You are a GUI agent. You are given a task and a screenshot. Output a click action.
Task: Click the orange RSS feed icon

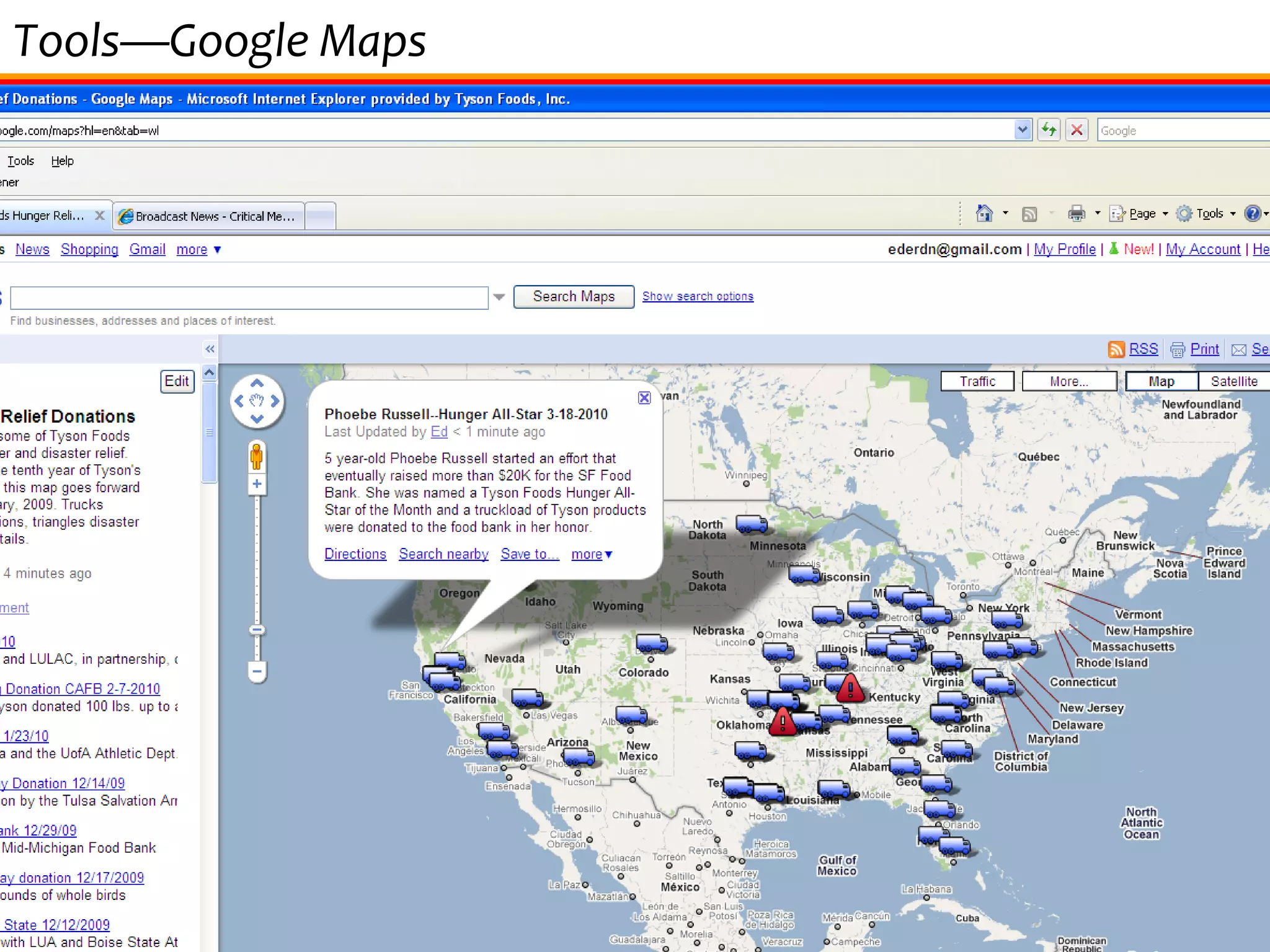point(1116,350)
